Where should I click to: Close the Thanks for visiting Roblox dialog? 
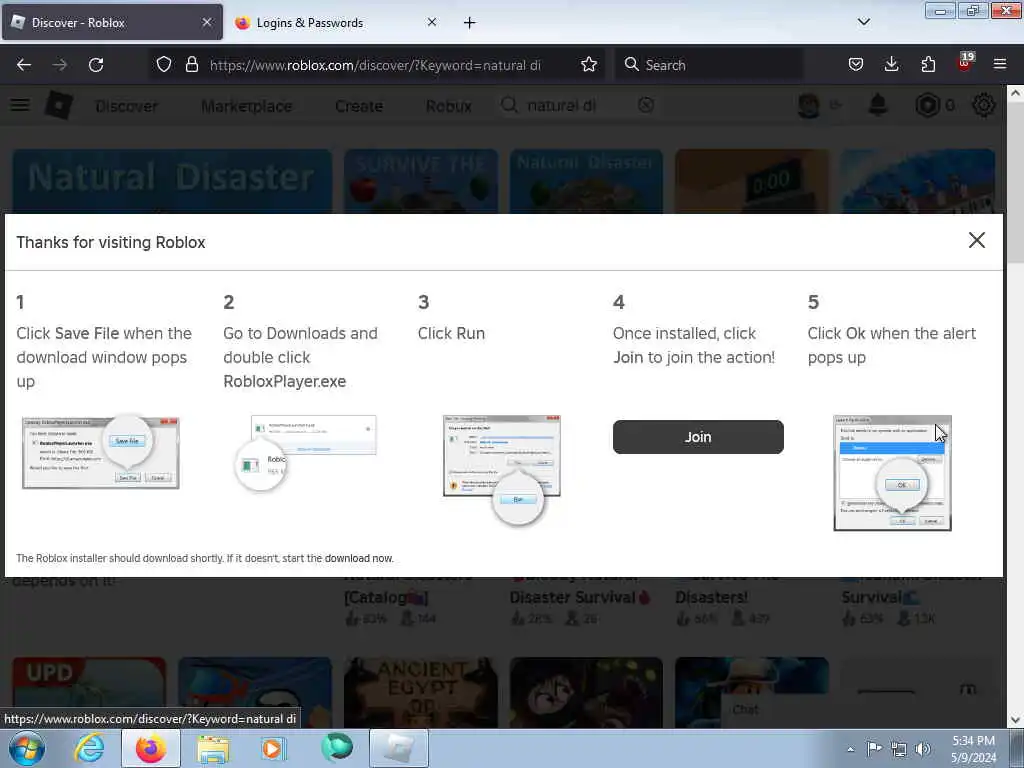(x=976, y=240)
